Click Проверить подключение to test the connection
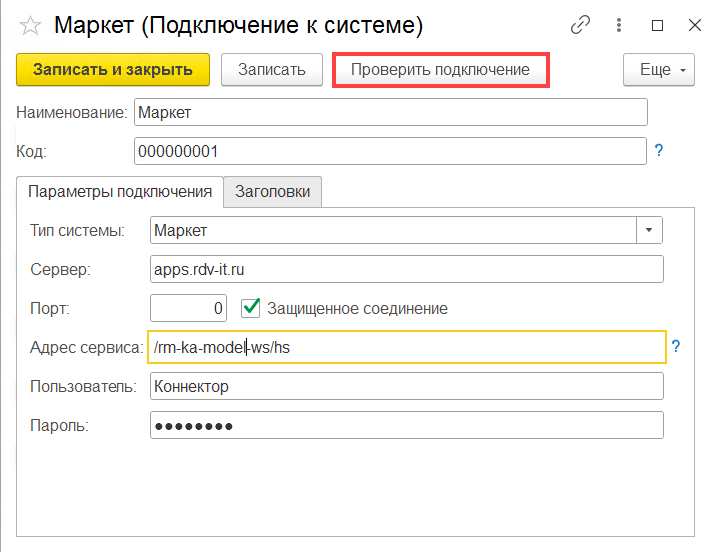Screen dimensions: 720x552 440,70
